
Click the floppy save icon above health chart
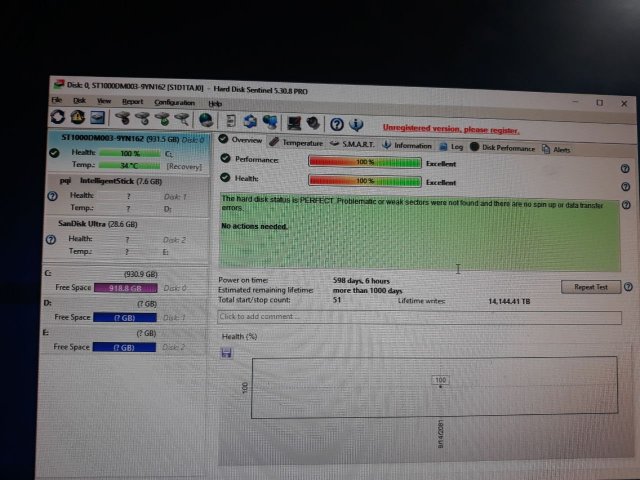(x=227, y=353)
